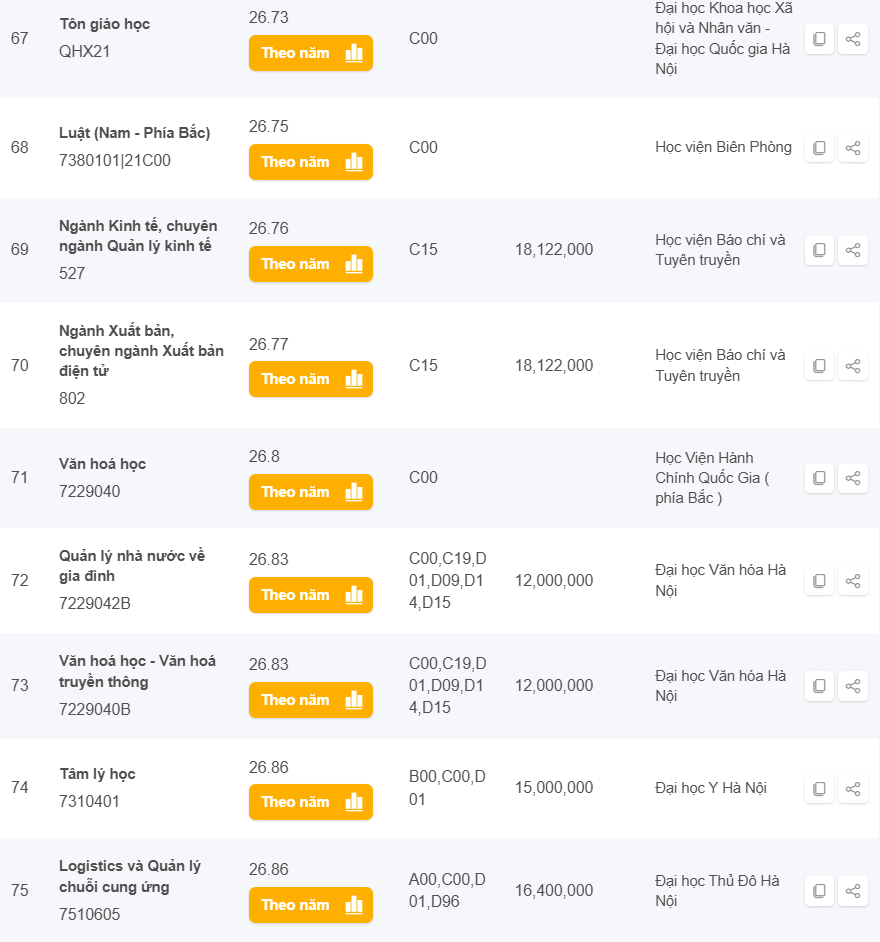
Task: Copy the Logistics và Quản lý chuỗi row
Action: (x=819, y=890)
